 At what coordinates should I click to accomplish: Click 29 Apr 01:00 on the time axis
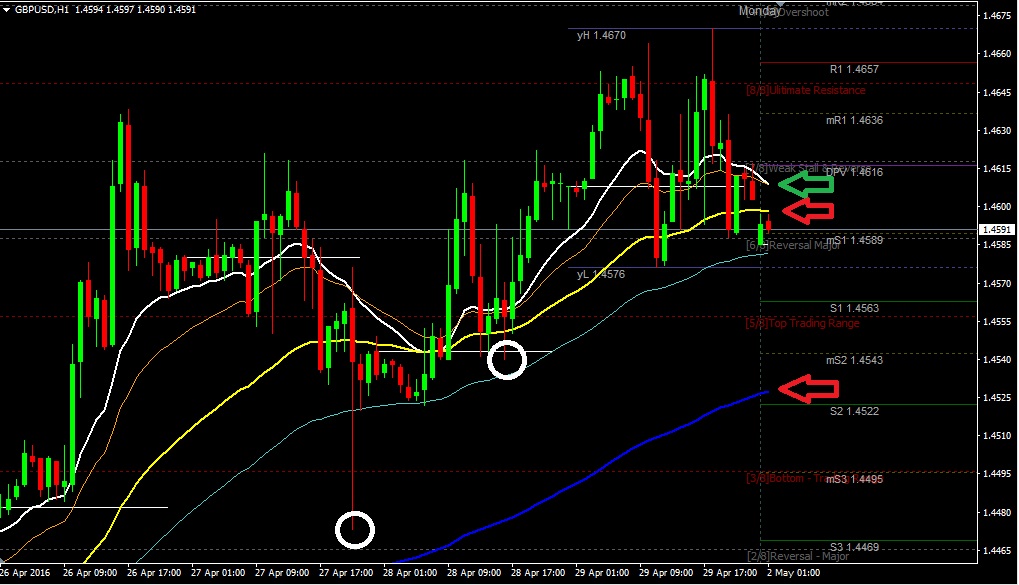pyautogui.click(x=602, y=573)
